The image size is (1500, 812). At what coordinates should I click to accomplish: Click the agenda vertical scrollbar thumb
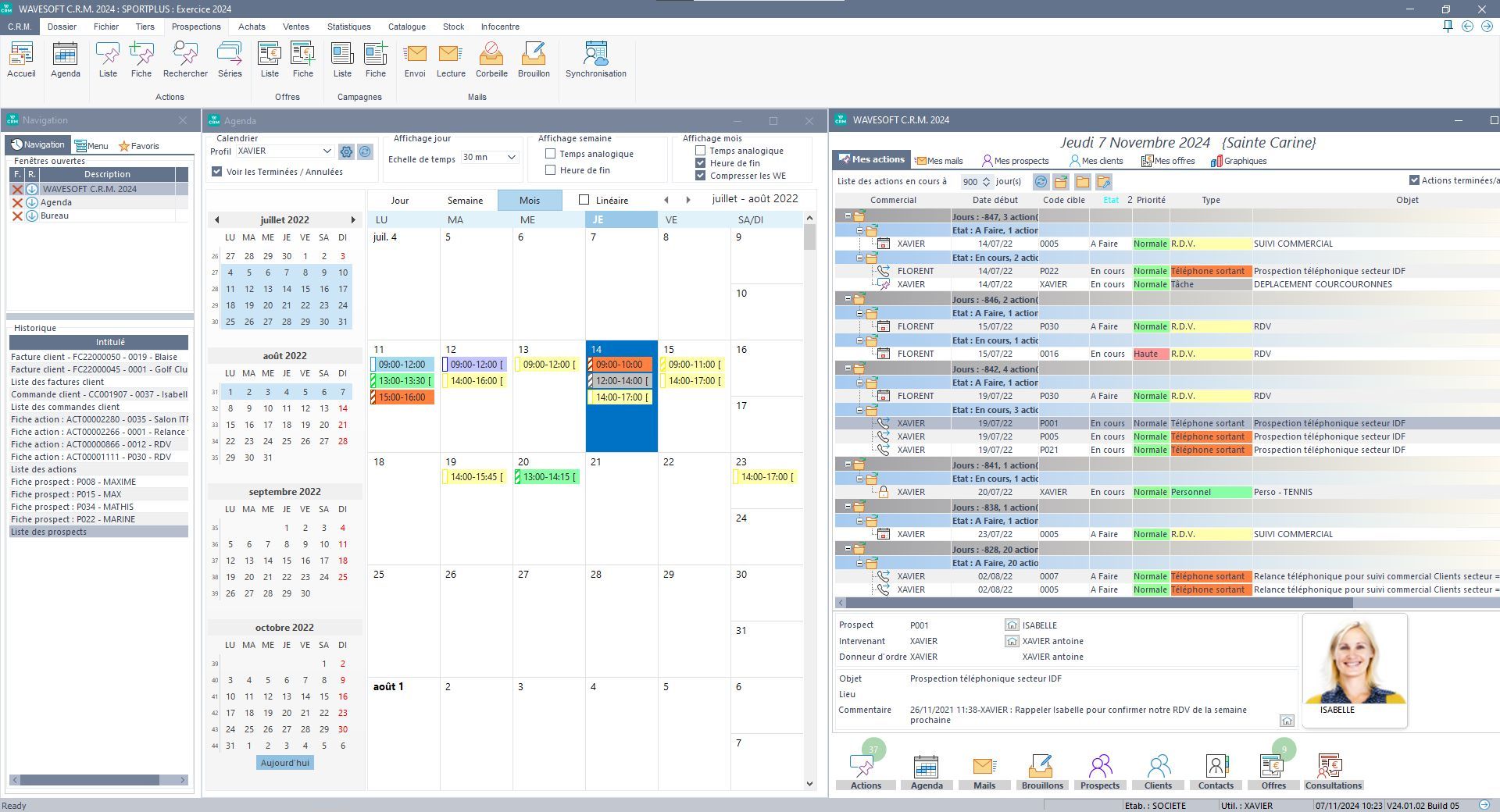[x=809, y=237]
